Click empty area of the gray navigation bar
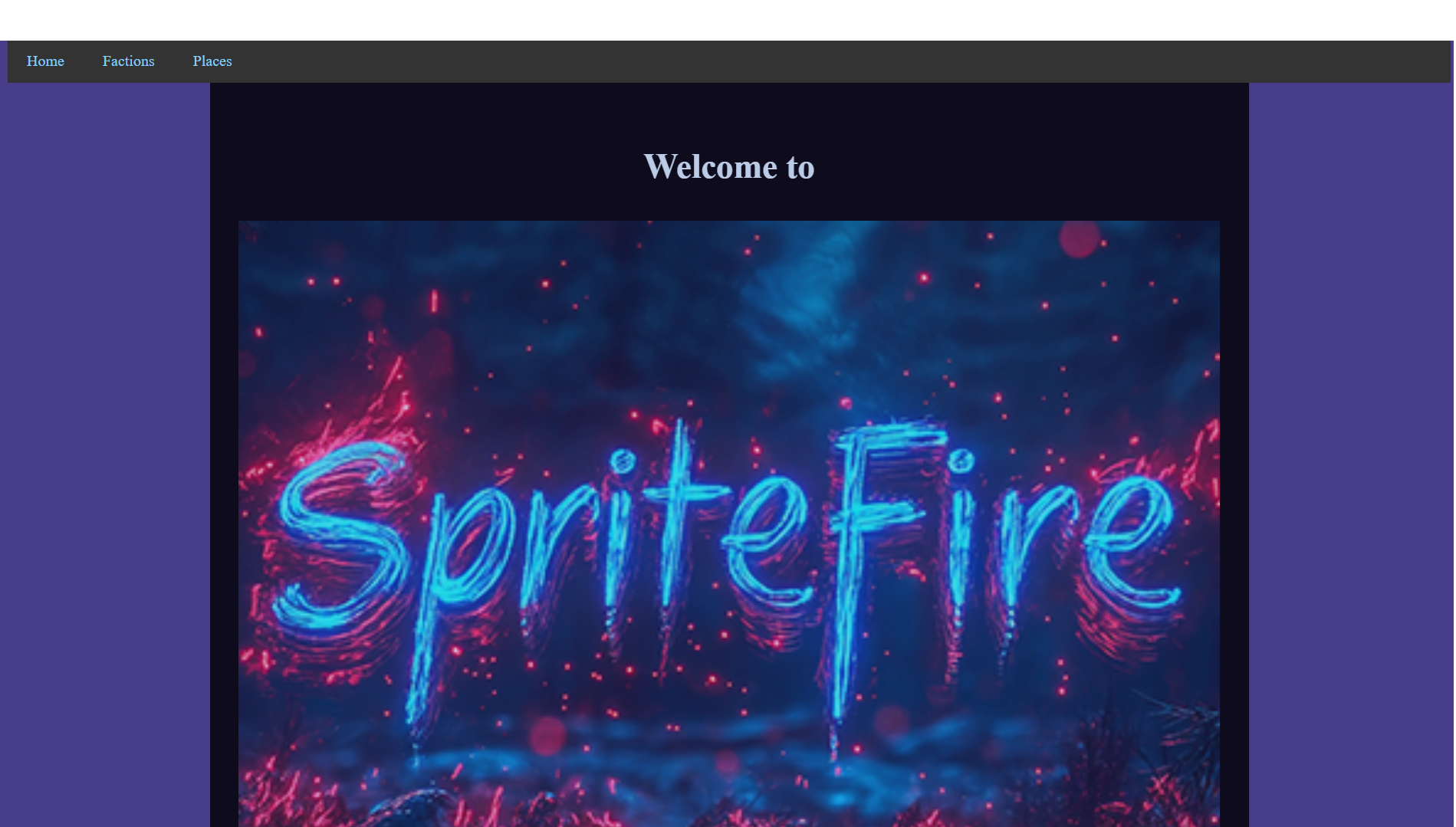The image size is (1456, 827). click(x=843, y=61)
